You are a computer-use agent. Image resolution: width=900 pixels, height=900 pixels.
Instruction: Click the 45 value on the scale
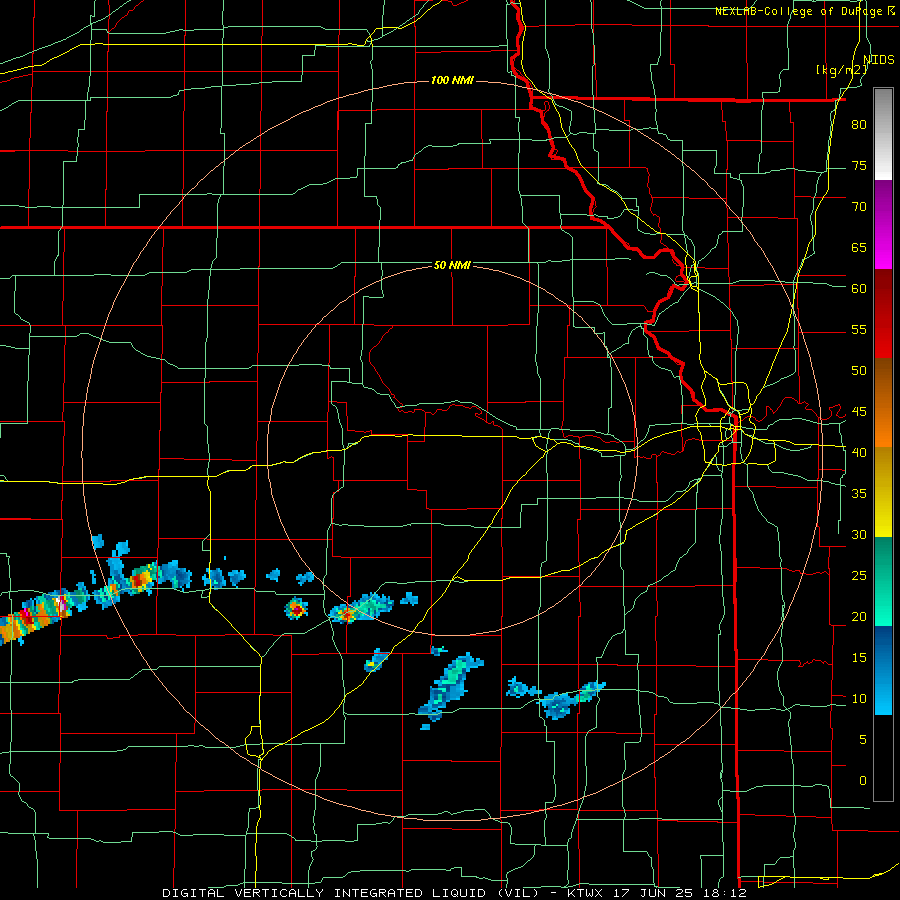tap(859, 412)
